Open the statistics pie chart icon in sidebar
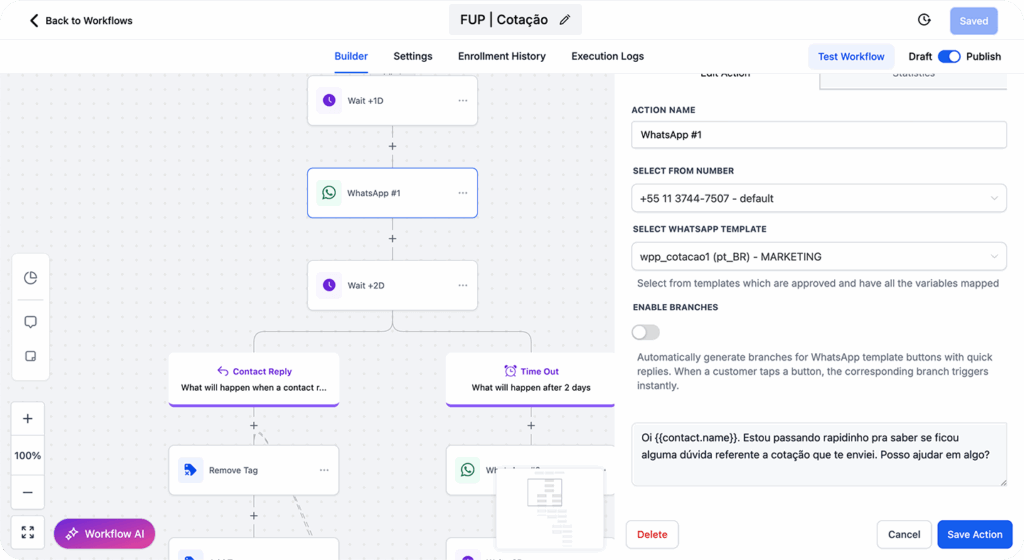 tap(30, 278)
